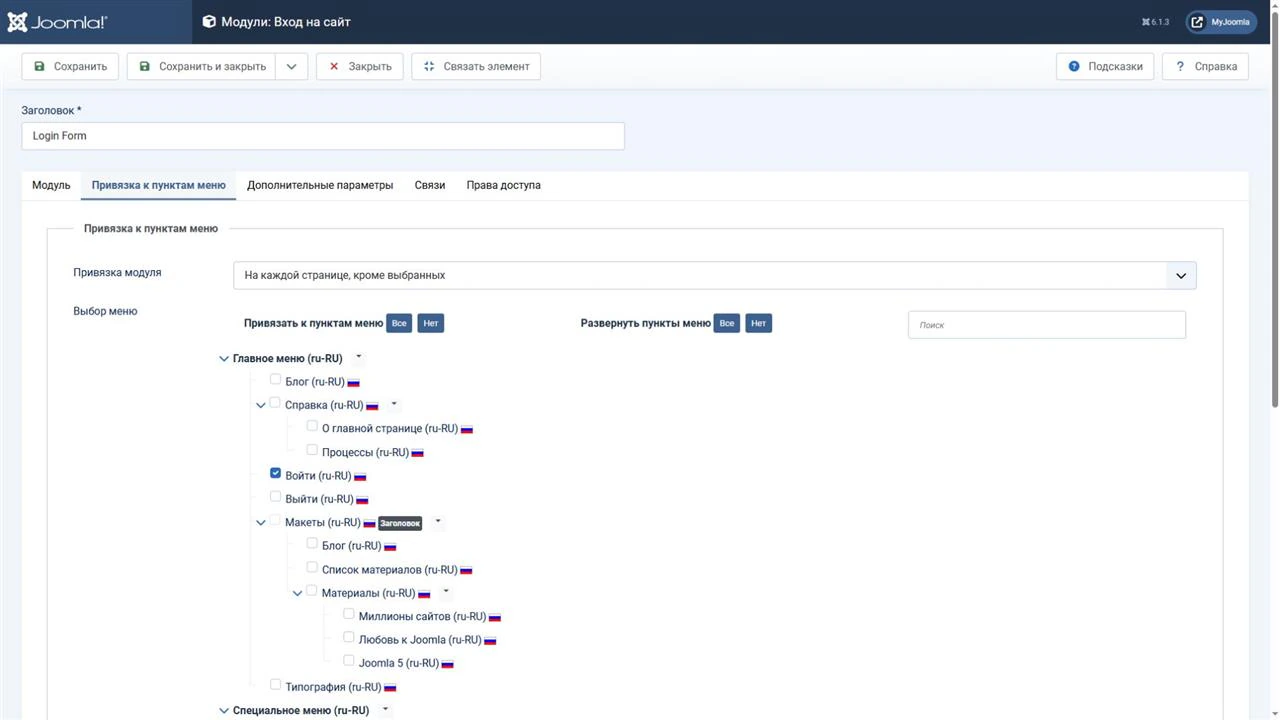Collapse the Справка branch chevron

261,406
